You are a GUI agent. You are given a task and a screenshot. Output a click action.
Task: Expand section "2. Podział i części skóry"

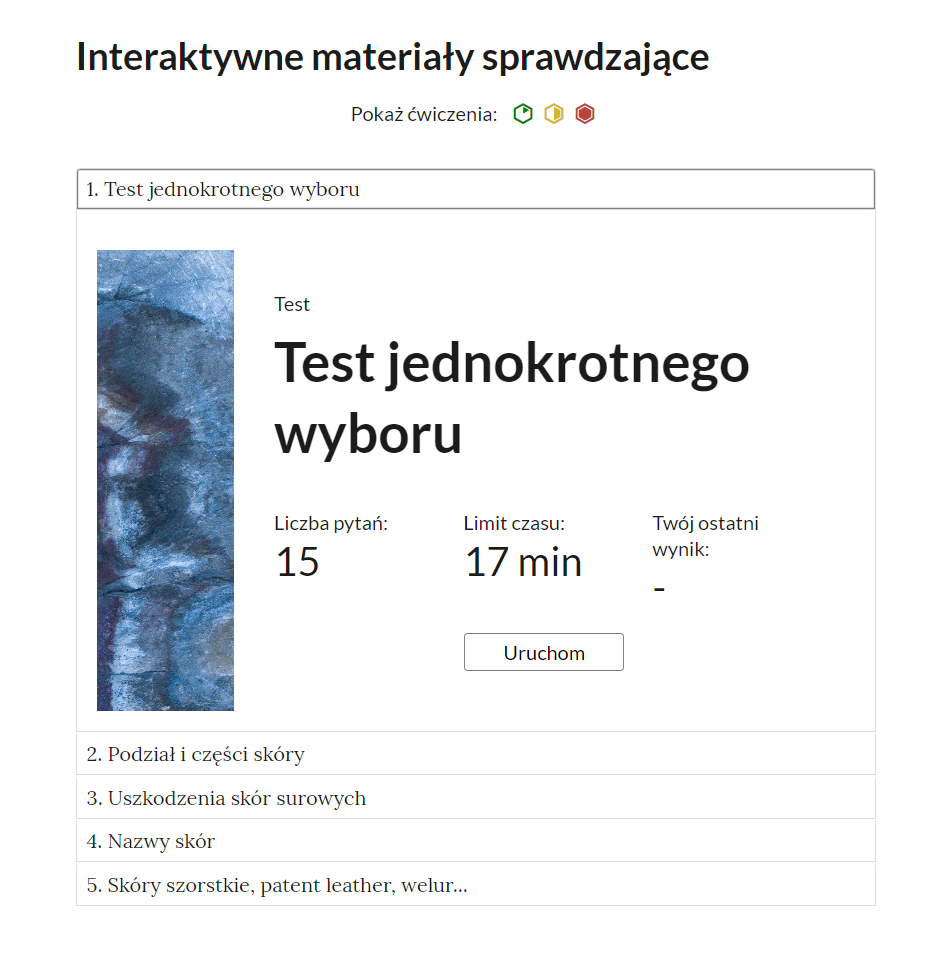476,753
